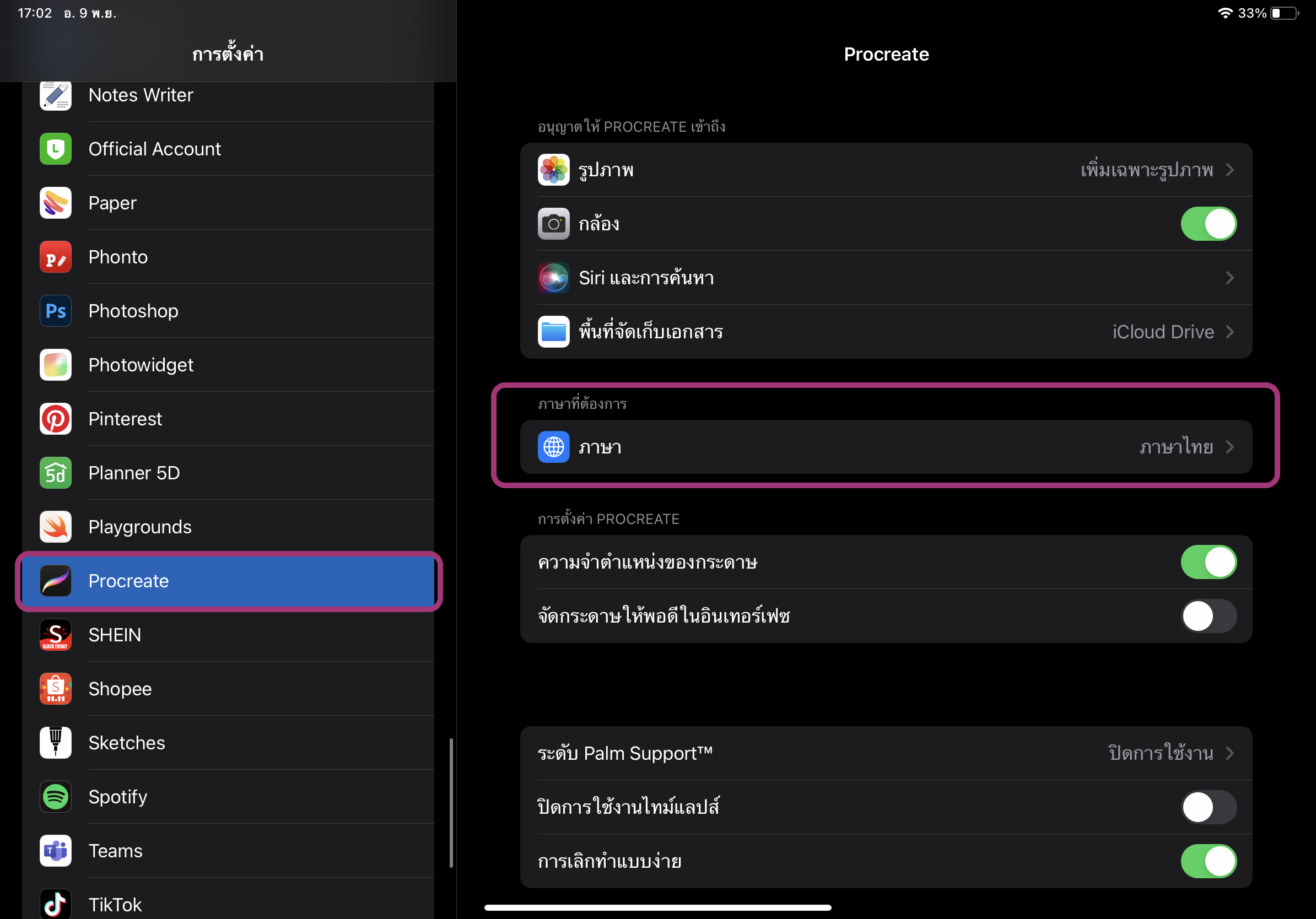Open the Shopee app icon
The width and height of the screenshot is (1316, 919).
coord(56,689)
